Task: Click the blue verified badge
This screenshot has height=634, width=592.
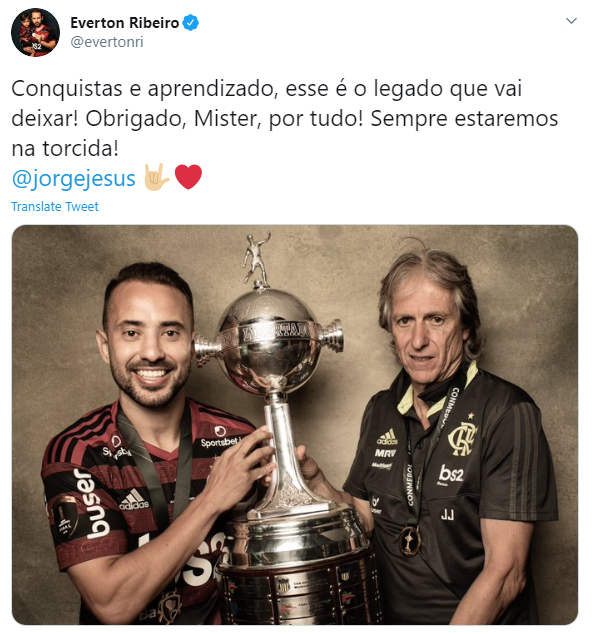Action: click(x=190, y=23)
